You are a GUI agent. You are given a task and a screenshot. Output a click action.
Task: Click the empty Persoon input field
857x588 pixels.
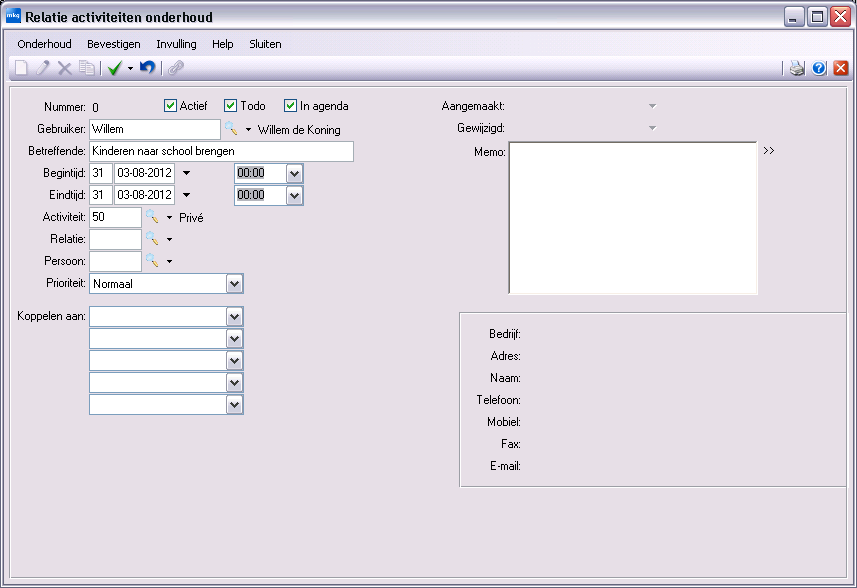coord(115,261)
